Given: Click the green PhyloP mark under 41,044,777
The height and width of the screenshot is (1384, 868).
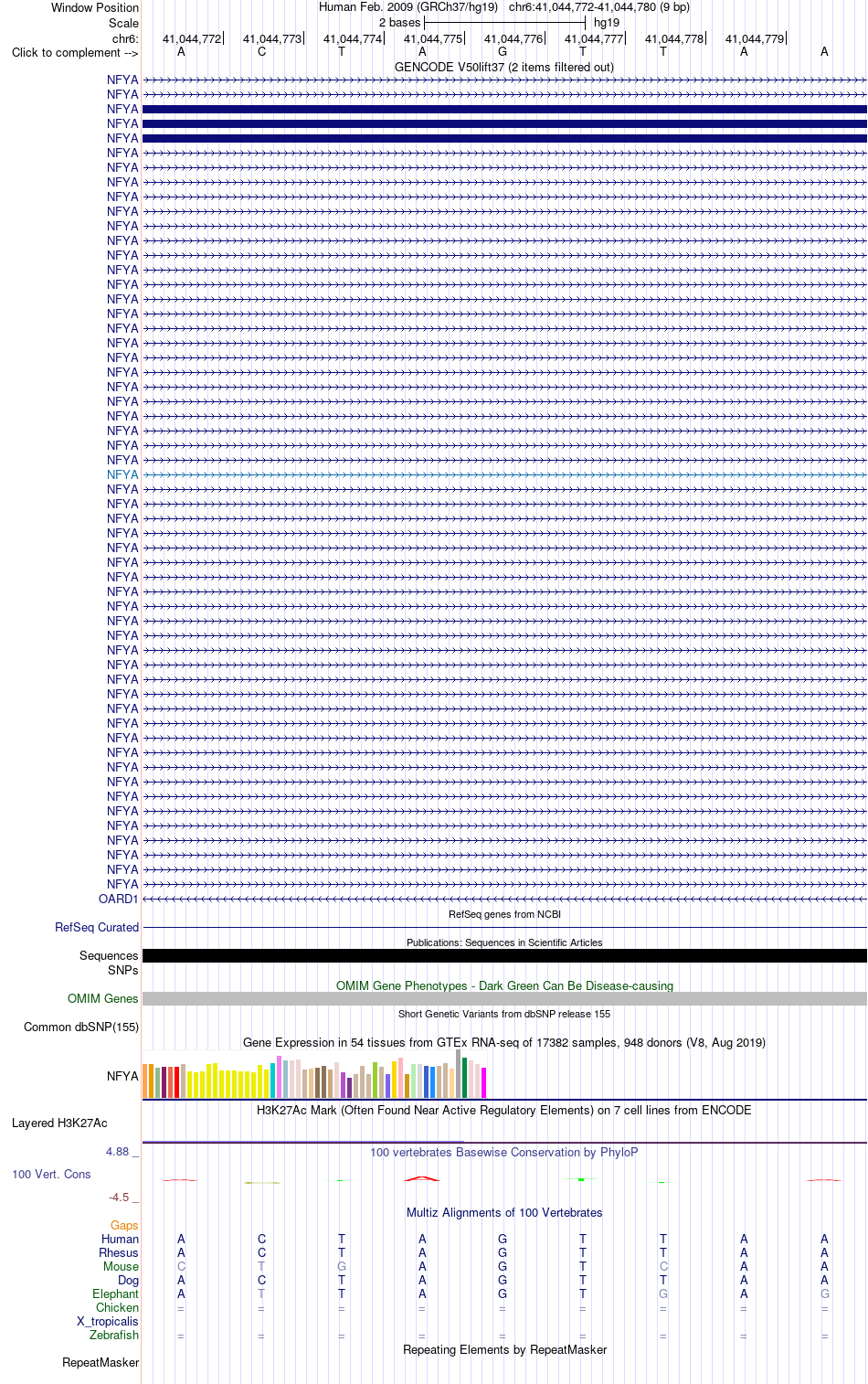Looking at the screenshot, I should point(581,1179).
